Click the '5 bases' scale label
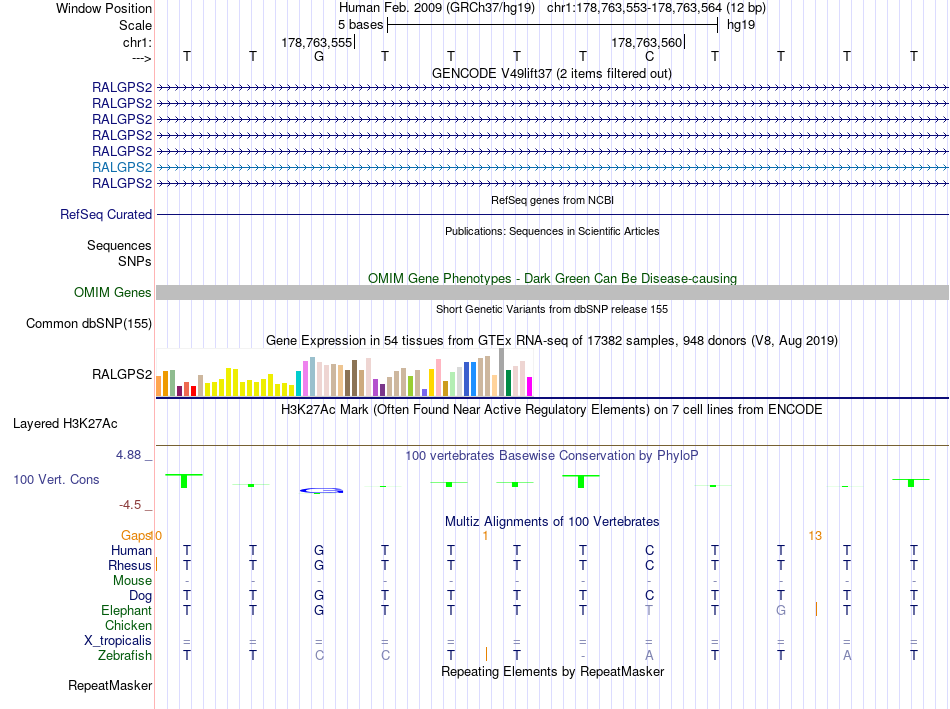Screen dimensions: 950x709 (360, 25)
